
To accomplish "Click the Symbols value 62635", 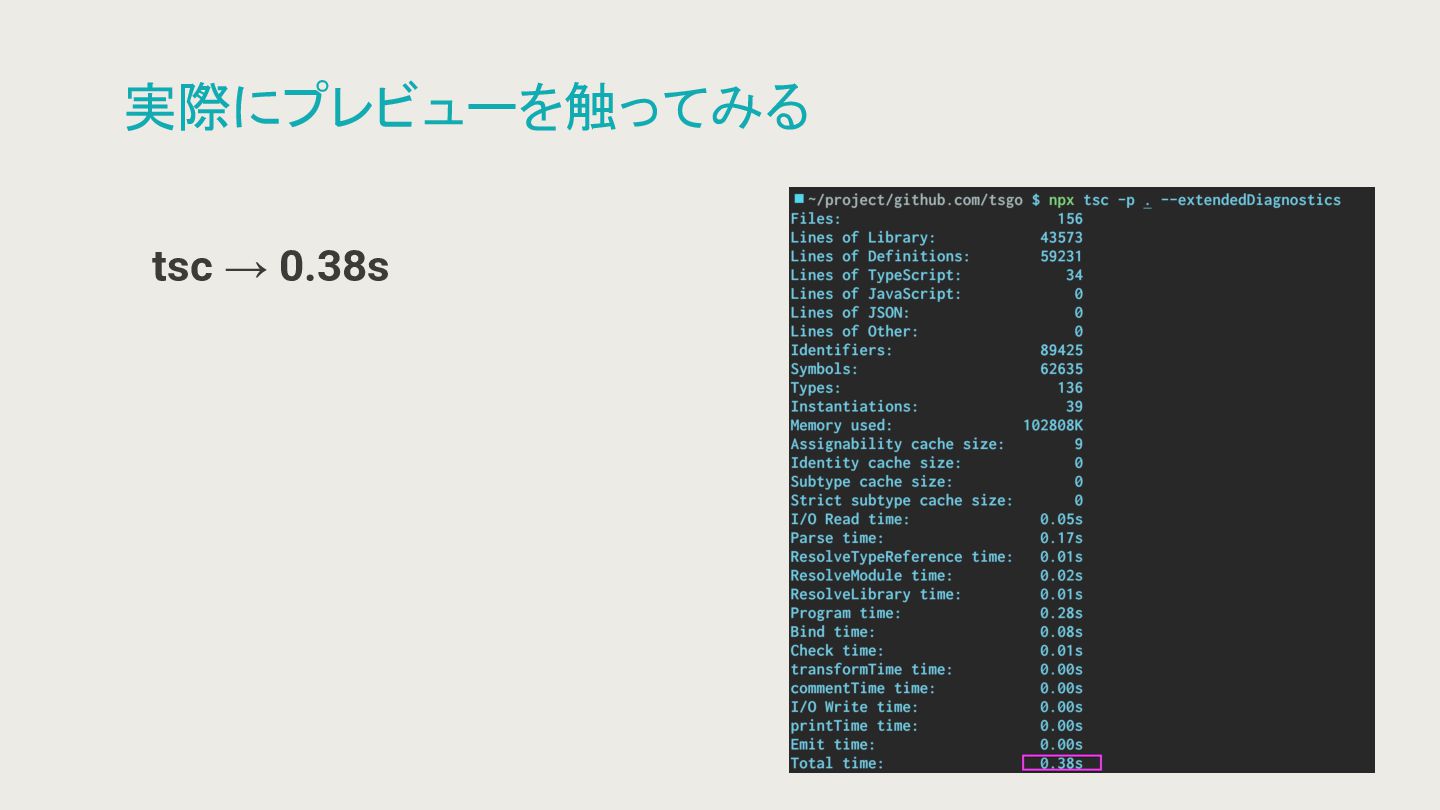I will 1061,369.
